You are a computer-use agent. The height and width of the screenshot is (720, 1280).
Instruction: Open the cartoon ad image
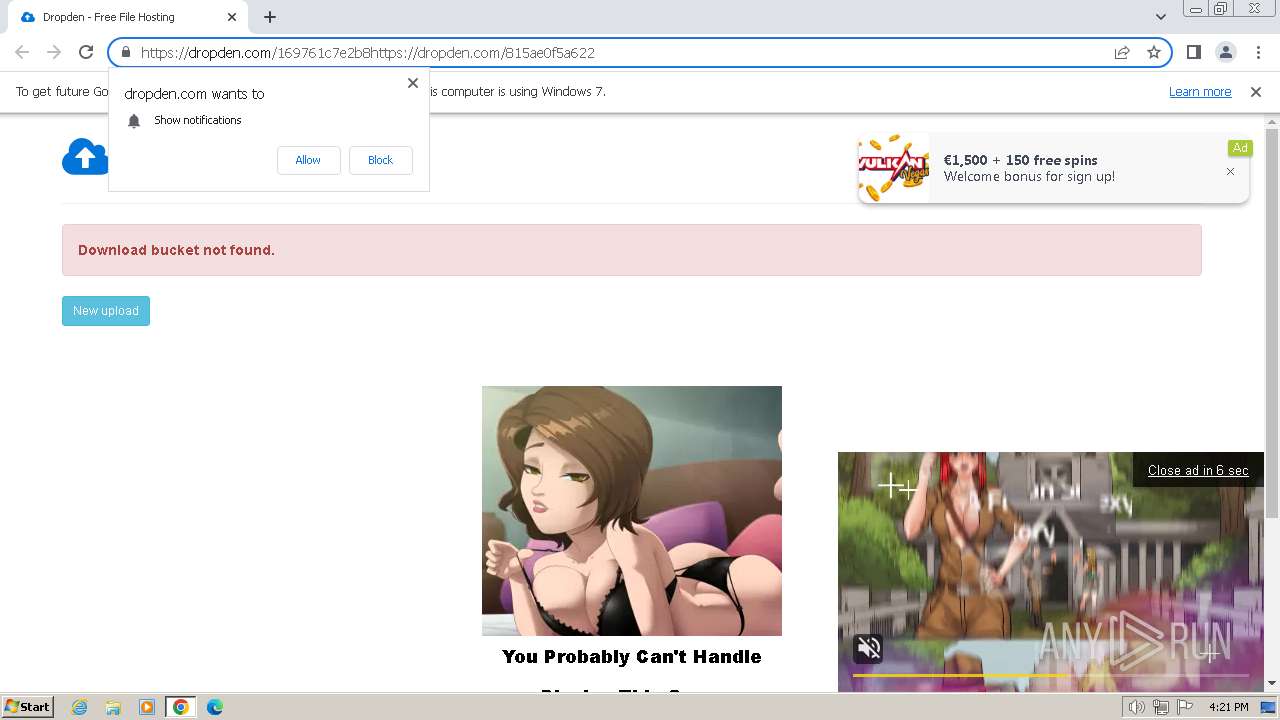tap(632, 511)
